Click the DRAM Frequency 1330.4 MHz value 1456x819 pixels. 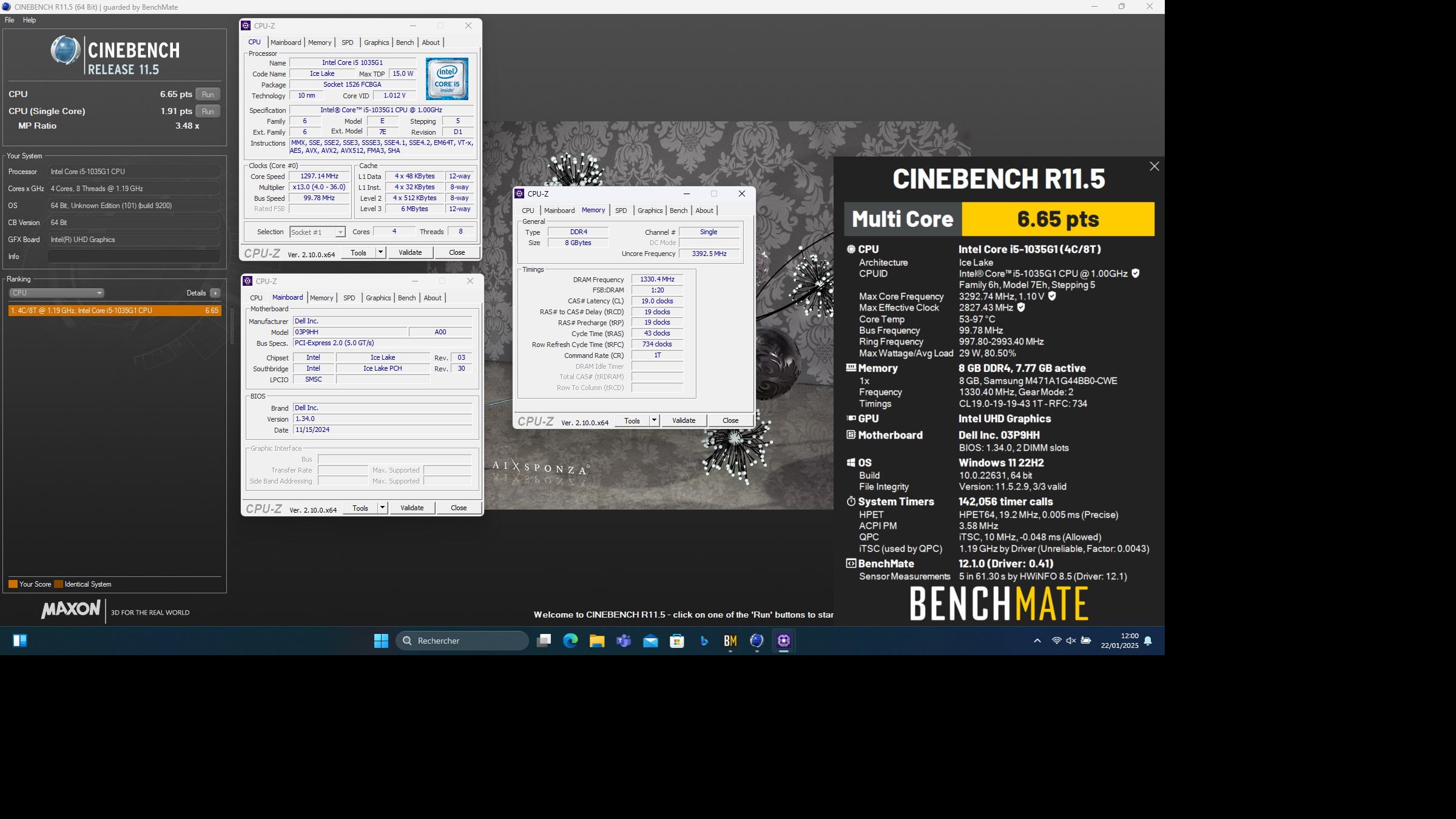click(657, 280)
